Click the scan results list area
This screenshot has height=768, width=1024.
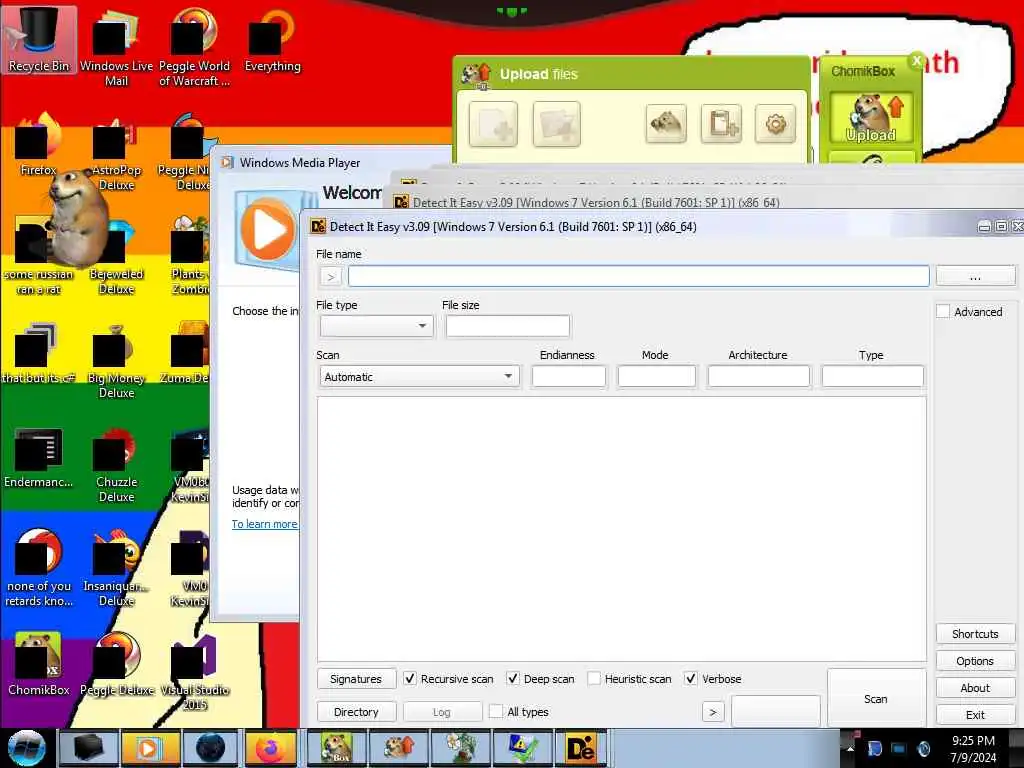pos(621,529)
